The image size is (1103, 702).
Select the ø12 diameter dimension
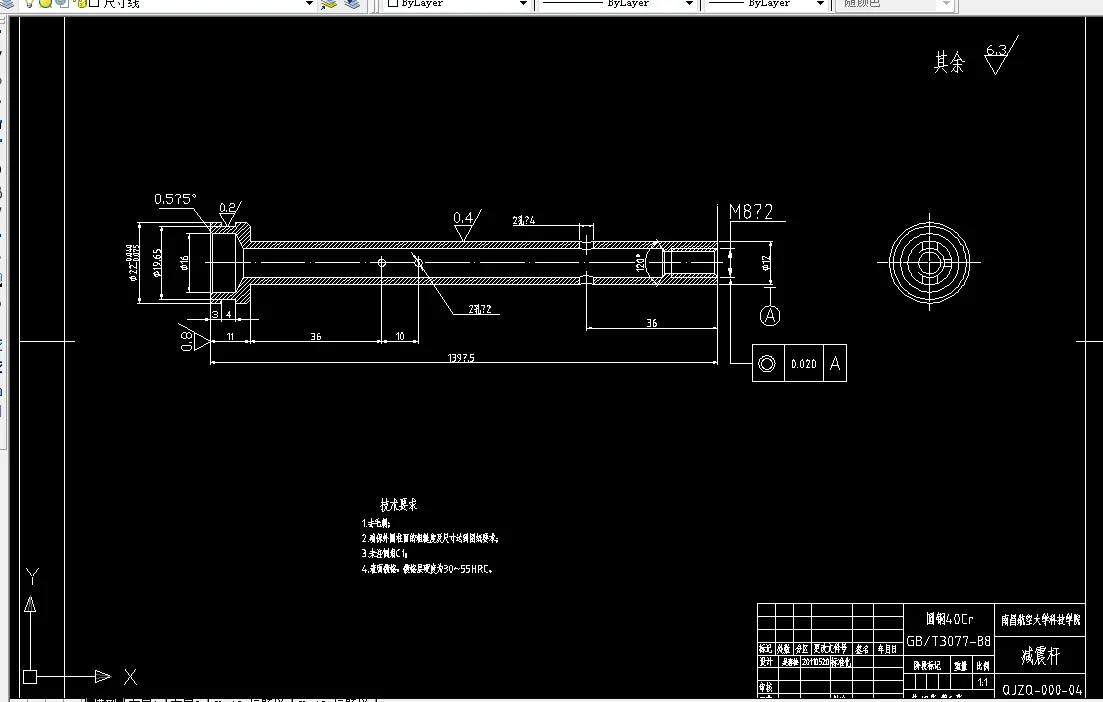pos(766,263)
